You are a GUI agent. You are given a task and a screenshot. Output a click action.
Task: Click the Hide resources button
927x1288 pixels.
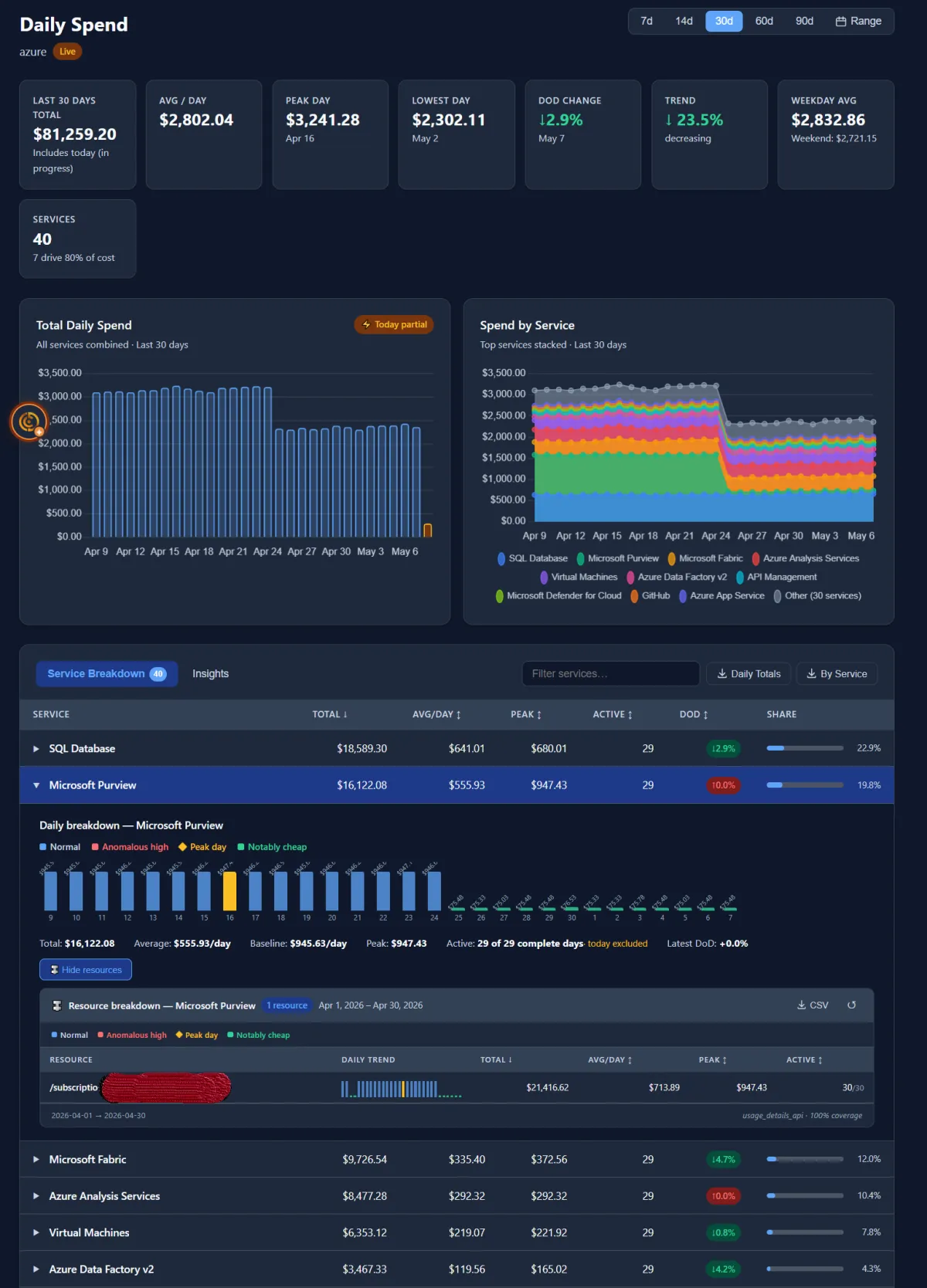point(86,969)
